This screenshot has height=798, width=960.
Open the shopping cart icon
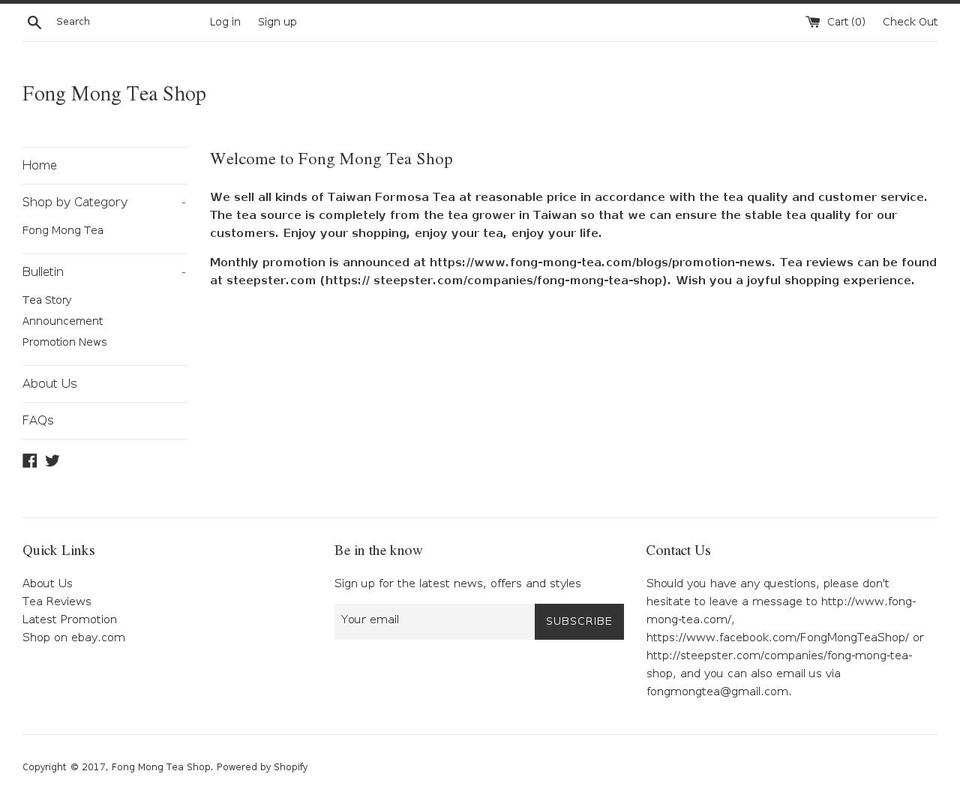[813, 21]
